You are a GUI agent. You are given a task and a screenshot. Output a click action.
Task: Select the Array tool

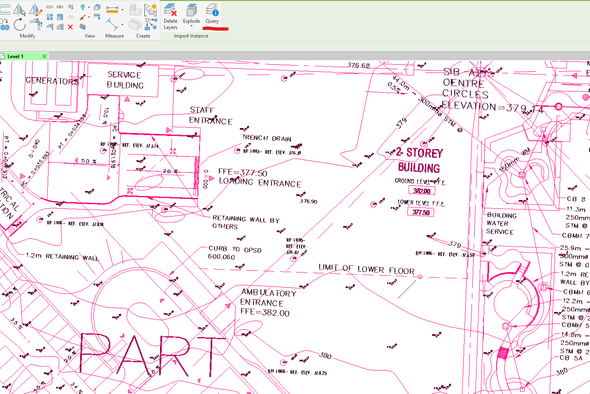tap(50, 17)
